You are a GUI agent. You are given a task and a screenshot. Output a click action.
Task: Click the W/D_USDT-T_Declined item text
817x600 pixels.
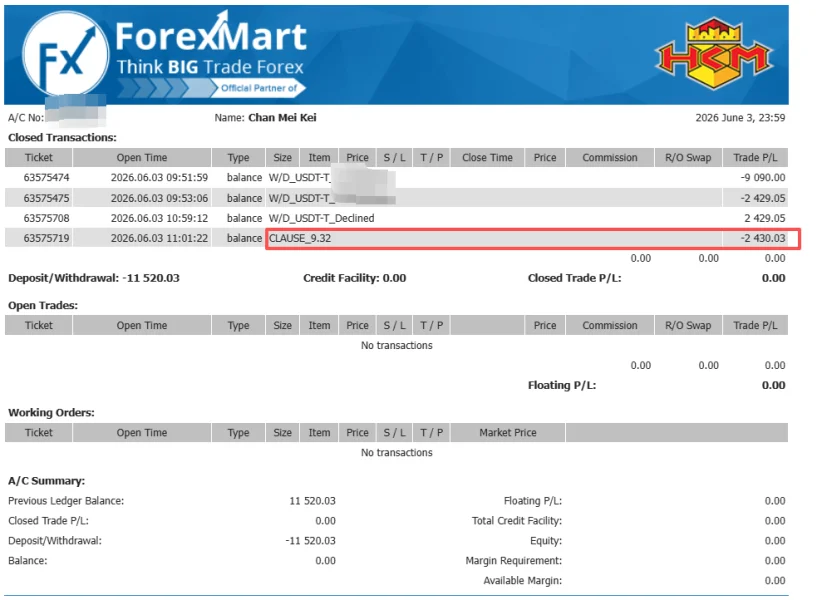click(x=321, y=218)
